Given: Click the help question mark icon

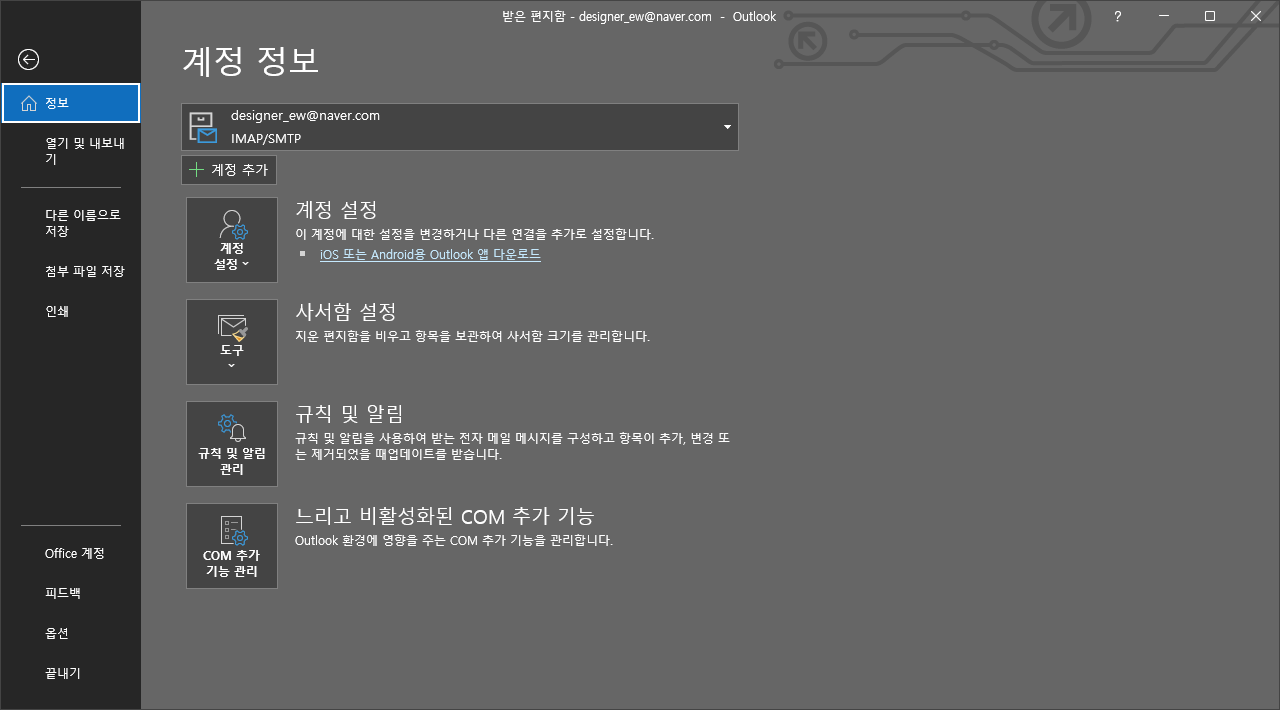Looking at the screenshot, I should pos(1117,16).
